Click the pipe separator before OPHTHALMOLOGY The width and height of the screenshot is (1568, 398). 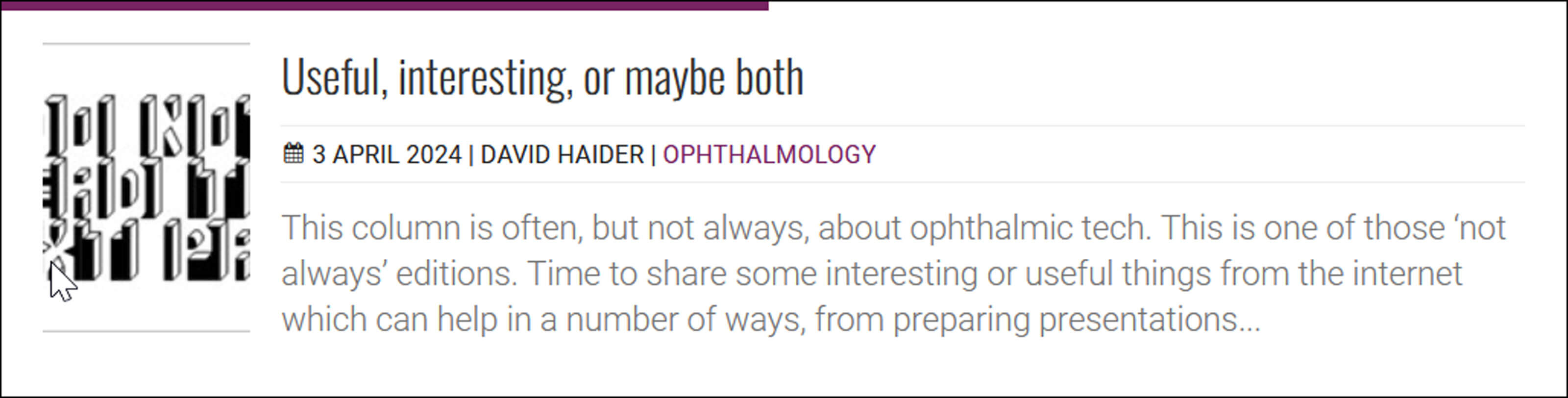(x=653, y=154)
